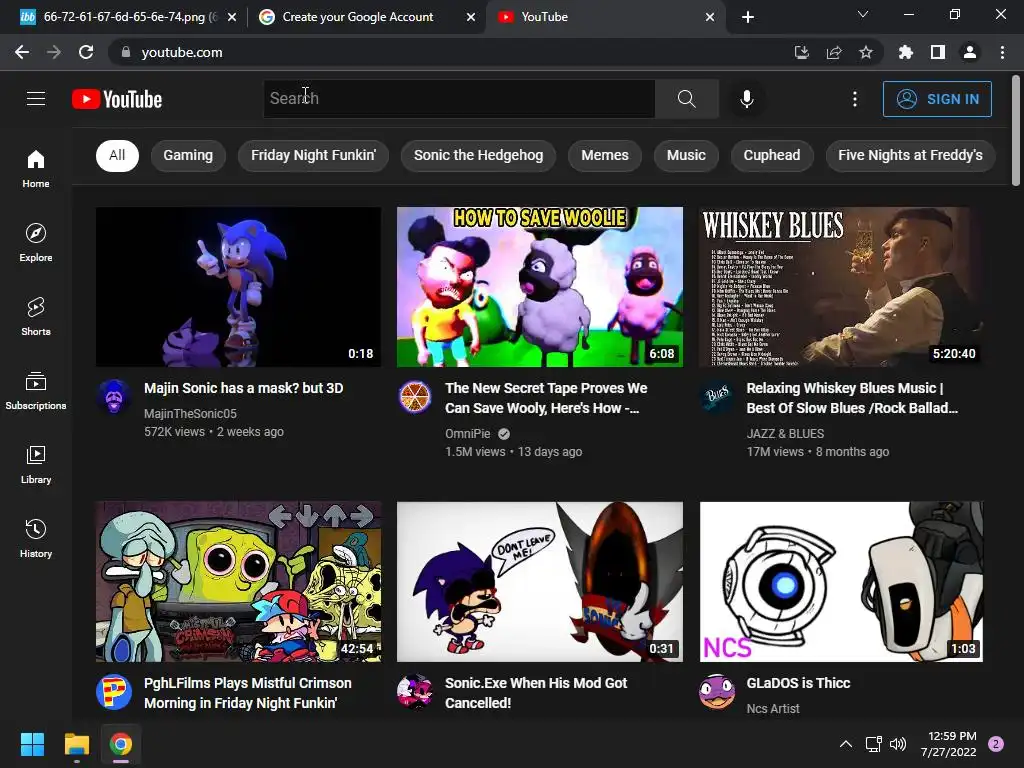Open Sonic.Exe Don't Leave Me thumbnail
The image size is (1024, 768).
(x=540, y=582)
